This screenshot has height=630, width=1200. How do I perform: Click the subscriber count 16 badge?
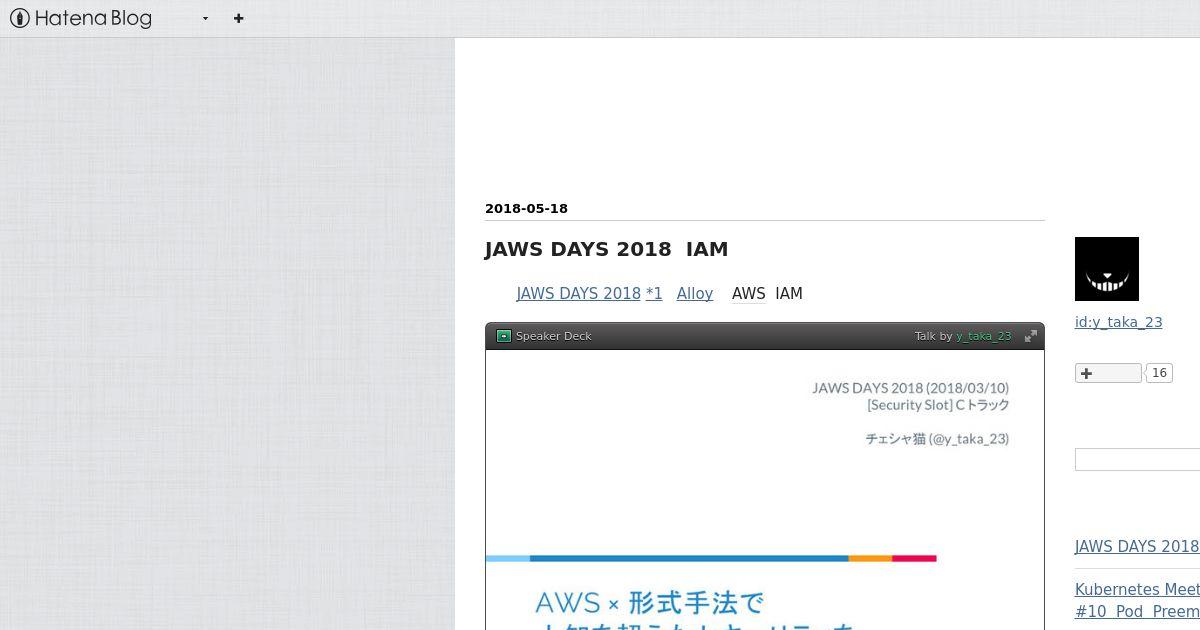click(1159, 373)
